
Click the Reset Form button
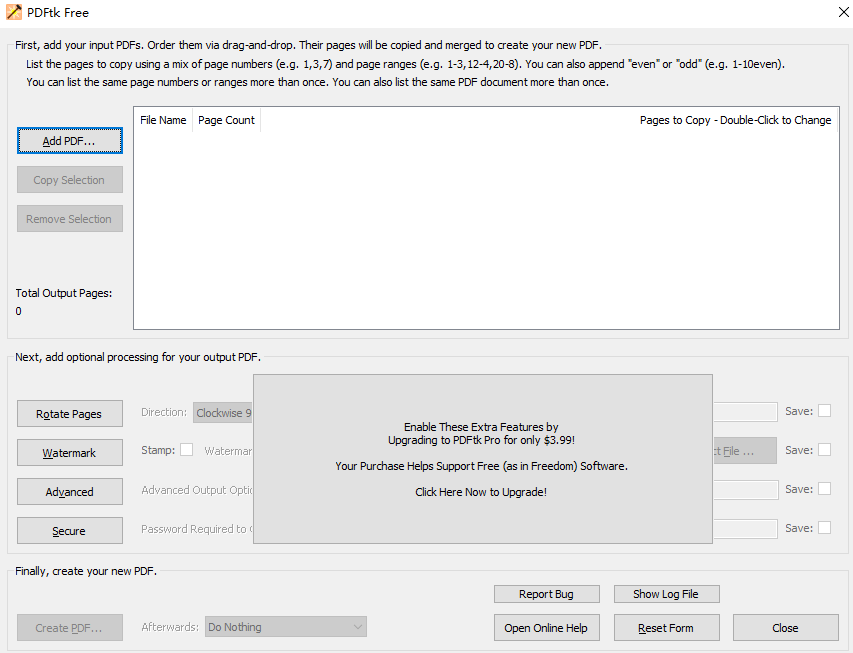(x=666, y=628)
